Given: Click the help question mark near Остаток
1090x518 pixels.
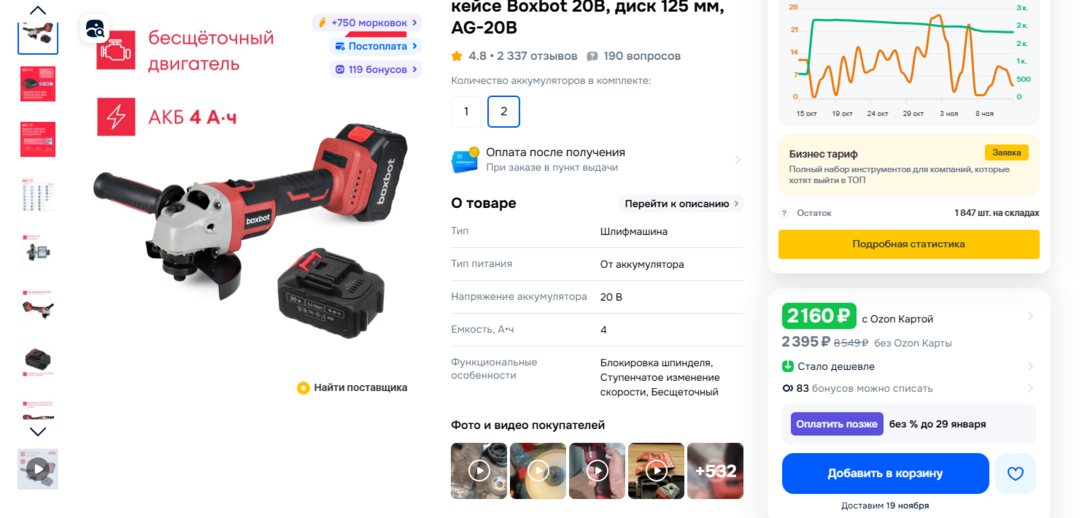Looking at the screenshot, I should (784, 213).
